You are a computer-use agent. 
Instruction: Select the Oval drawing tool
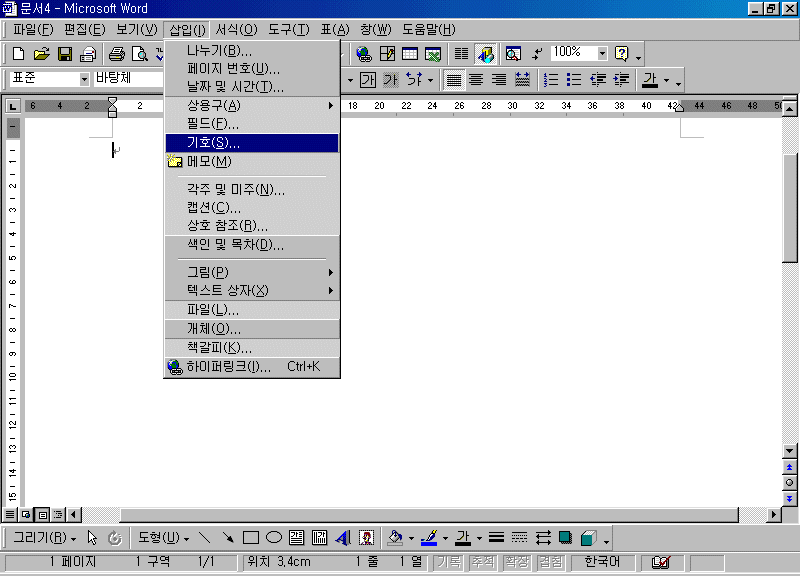pos(274,538)
